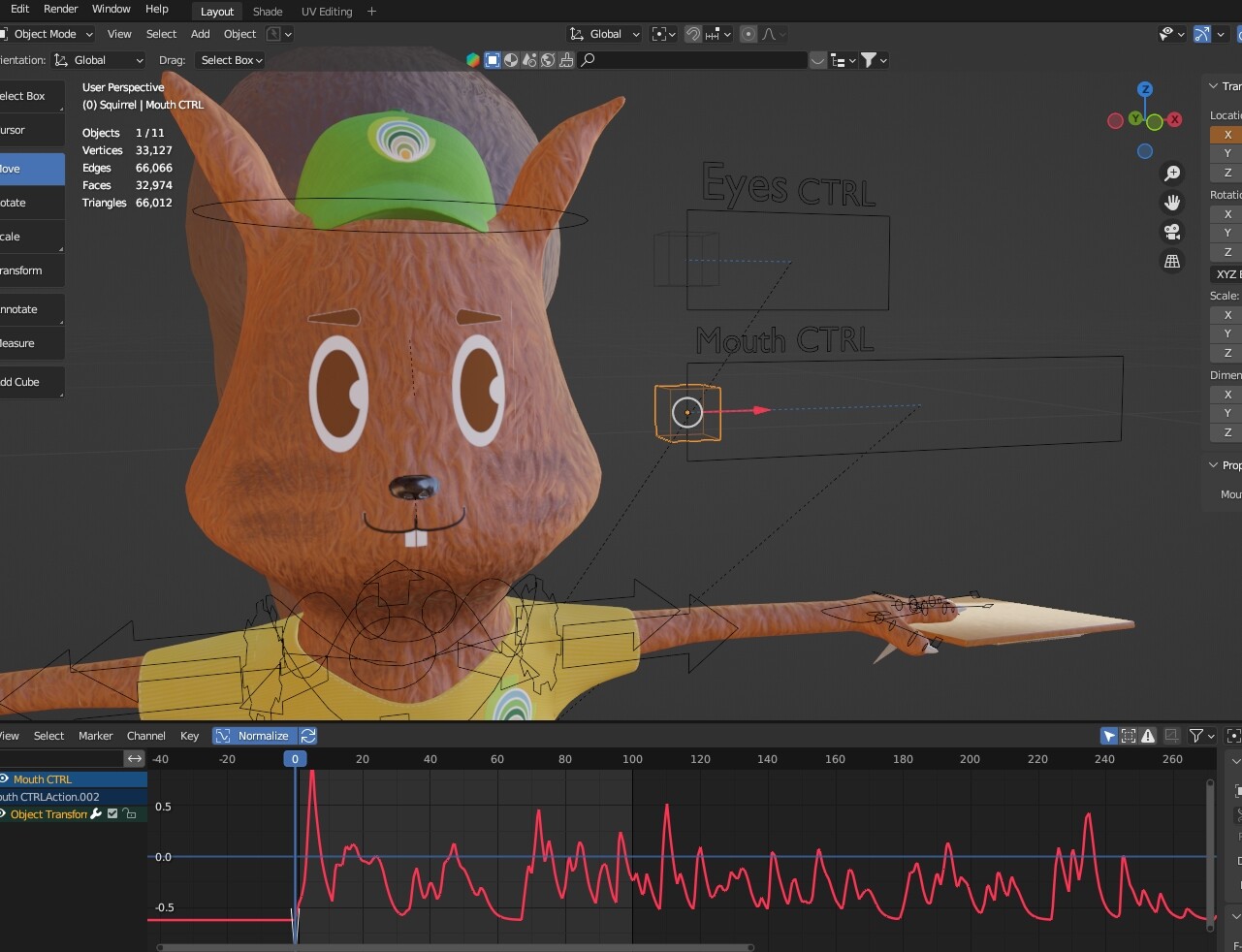Select the Rotate tool in toolbar
1242x952 pixels.
click(29, 203)
